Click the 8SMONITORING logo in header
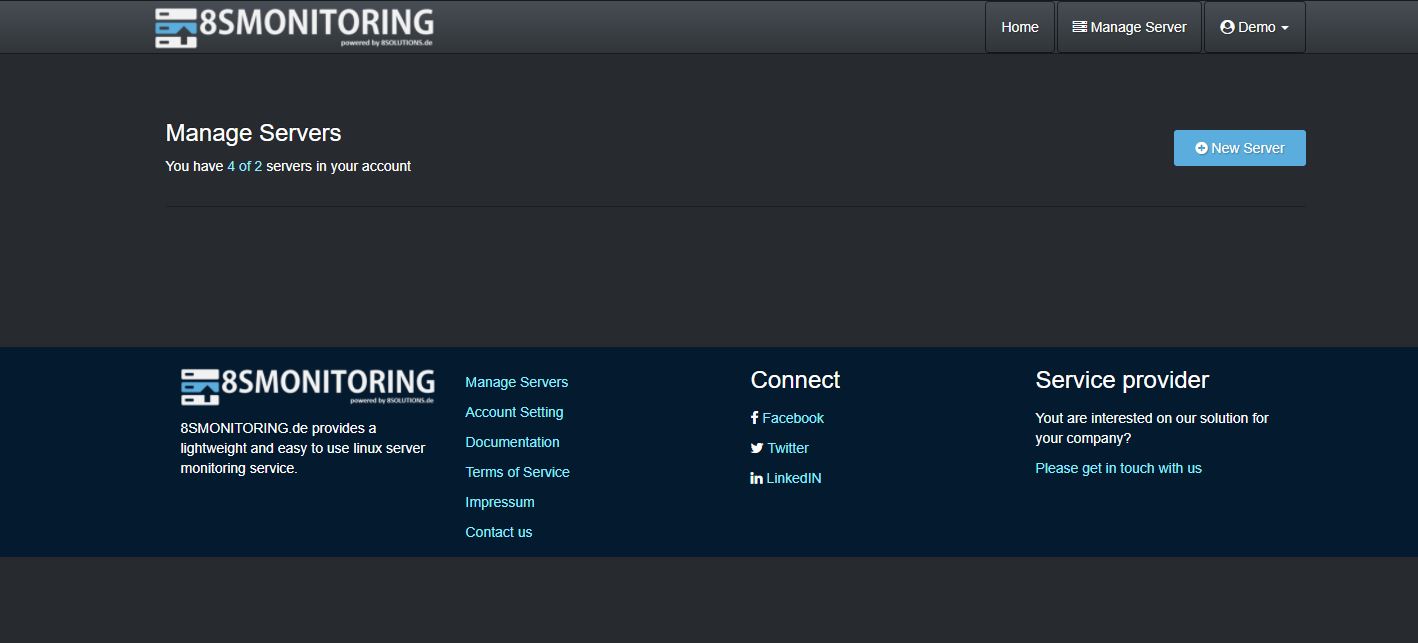The width and height of the screenshot is (1418, 643). point(294,28)
